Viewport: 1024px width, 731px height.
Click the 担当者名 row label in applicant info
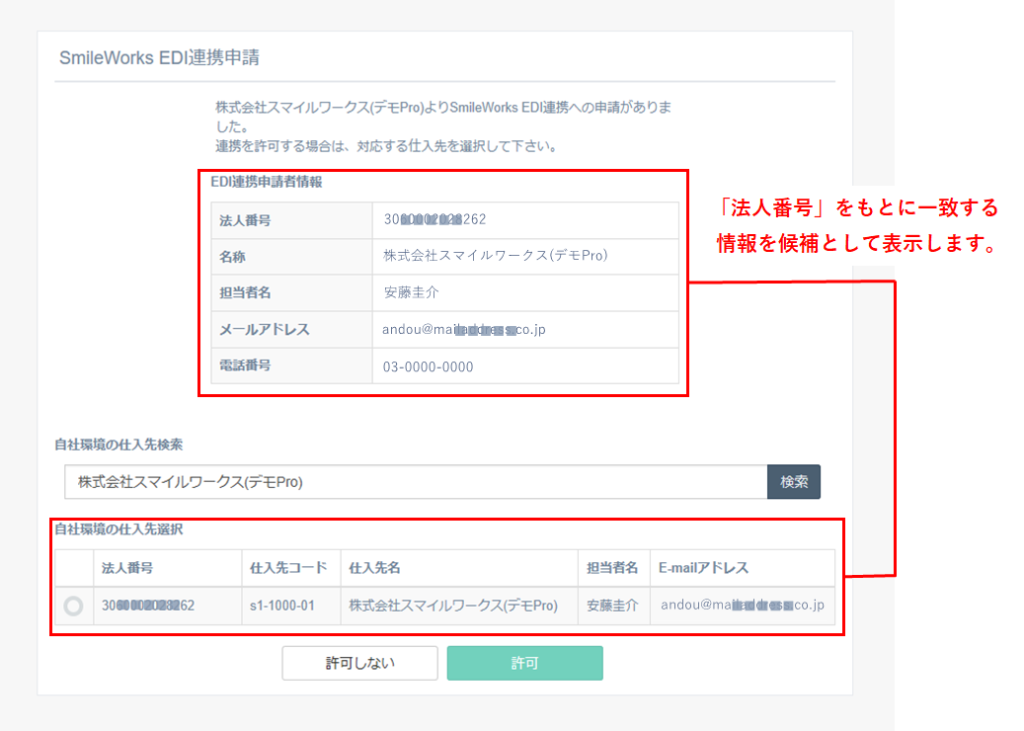click(x=245, y=293)
